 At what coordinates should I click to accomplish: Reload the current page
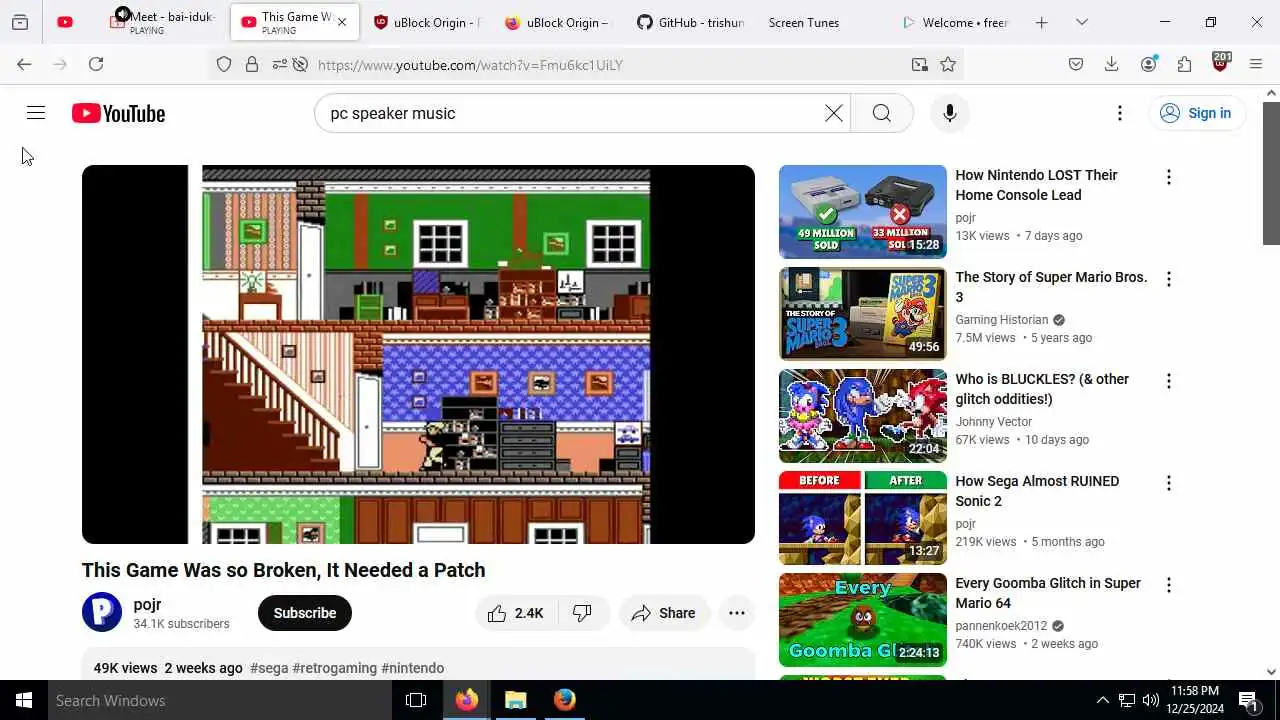(96, 64)
